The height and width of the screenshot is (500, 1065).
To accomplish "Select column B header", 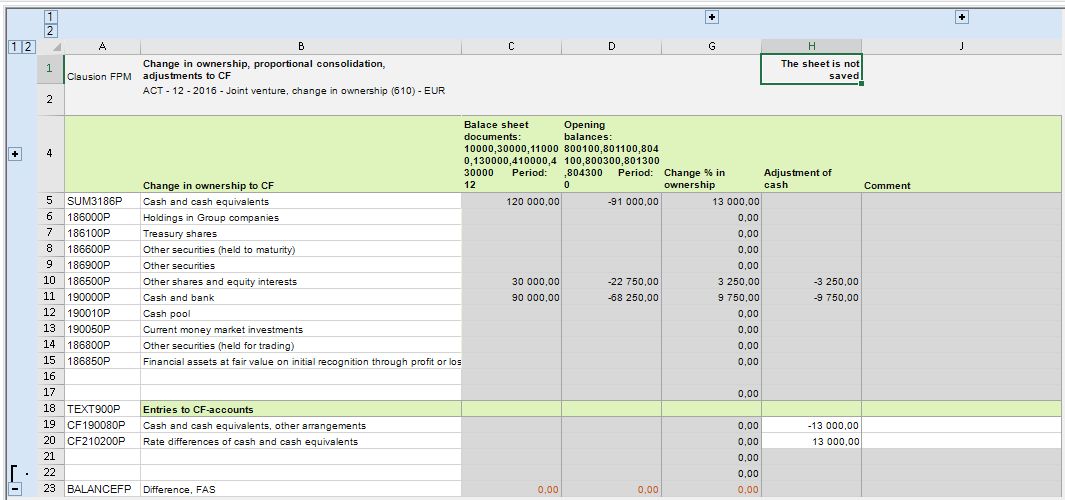I will [301, 46].
